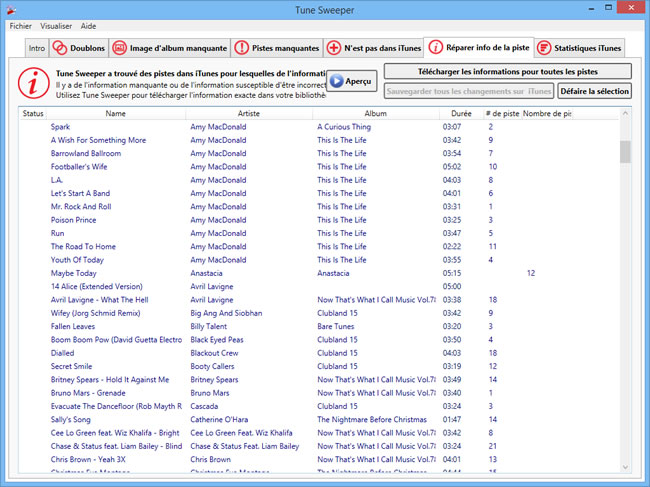This screenshot has width=650, height=487.
Task: Click album A Curious Thing
Action: point(344,127)
